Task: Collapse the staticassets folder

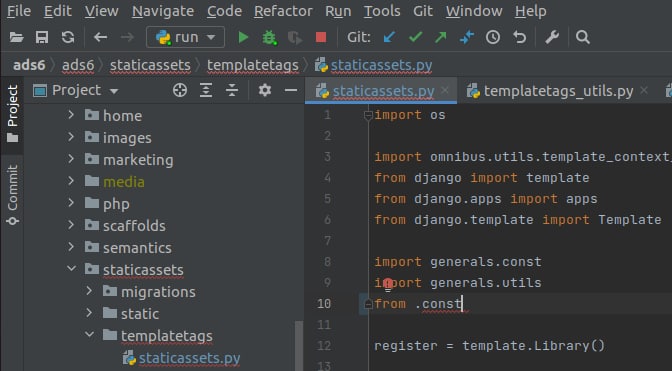Action: (71, 269)
